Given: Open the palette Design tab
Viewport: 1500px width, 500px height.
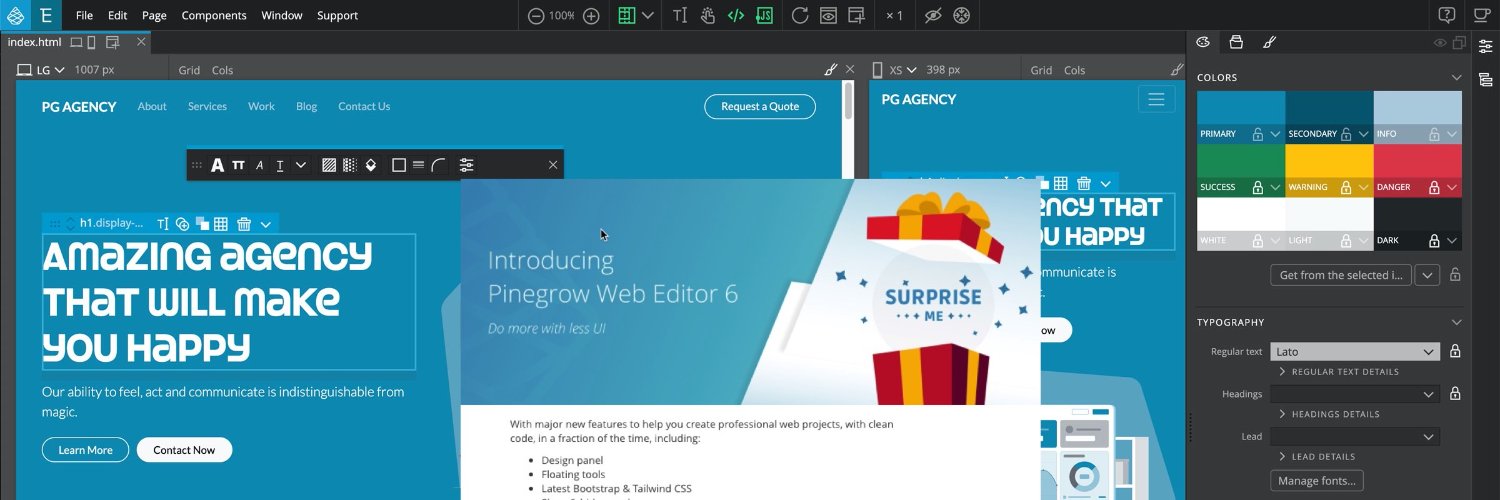Looking at the screenshot, I should (x=1203, y=42).
